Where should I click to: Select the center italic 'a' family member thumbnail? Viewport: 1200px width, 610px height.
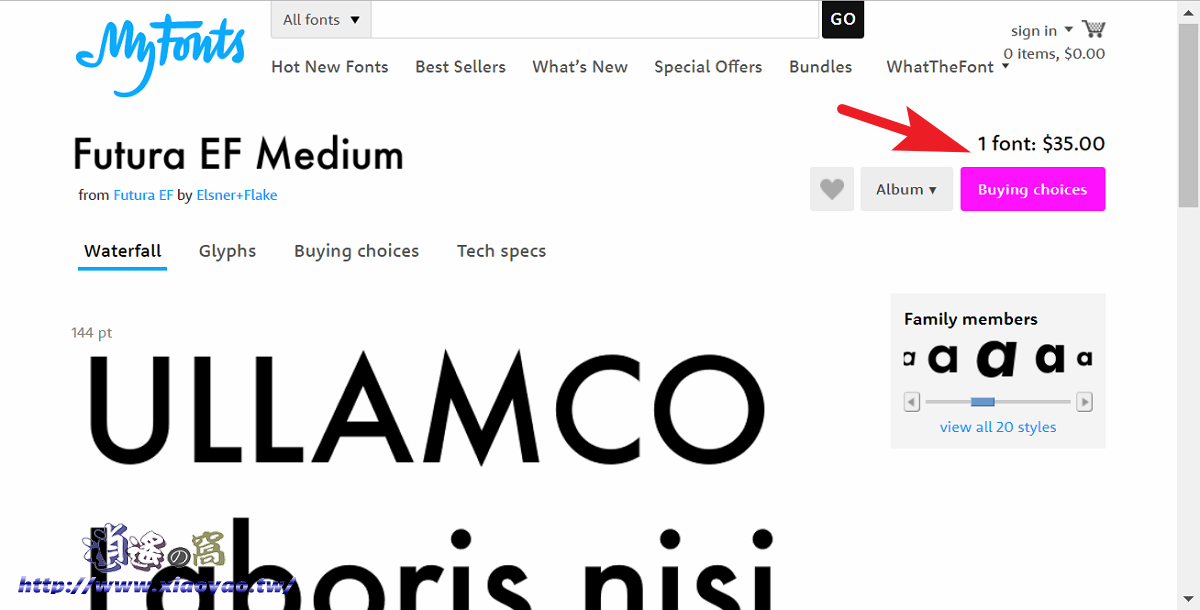point(997,357)
